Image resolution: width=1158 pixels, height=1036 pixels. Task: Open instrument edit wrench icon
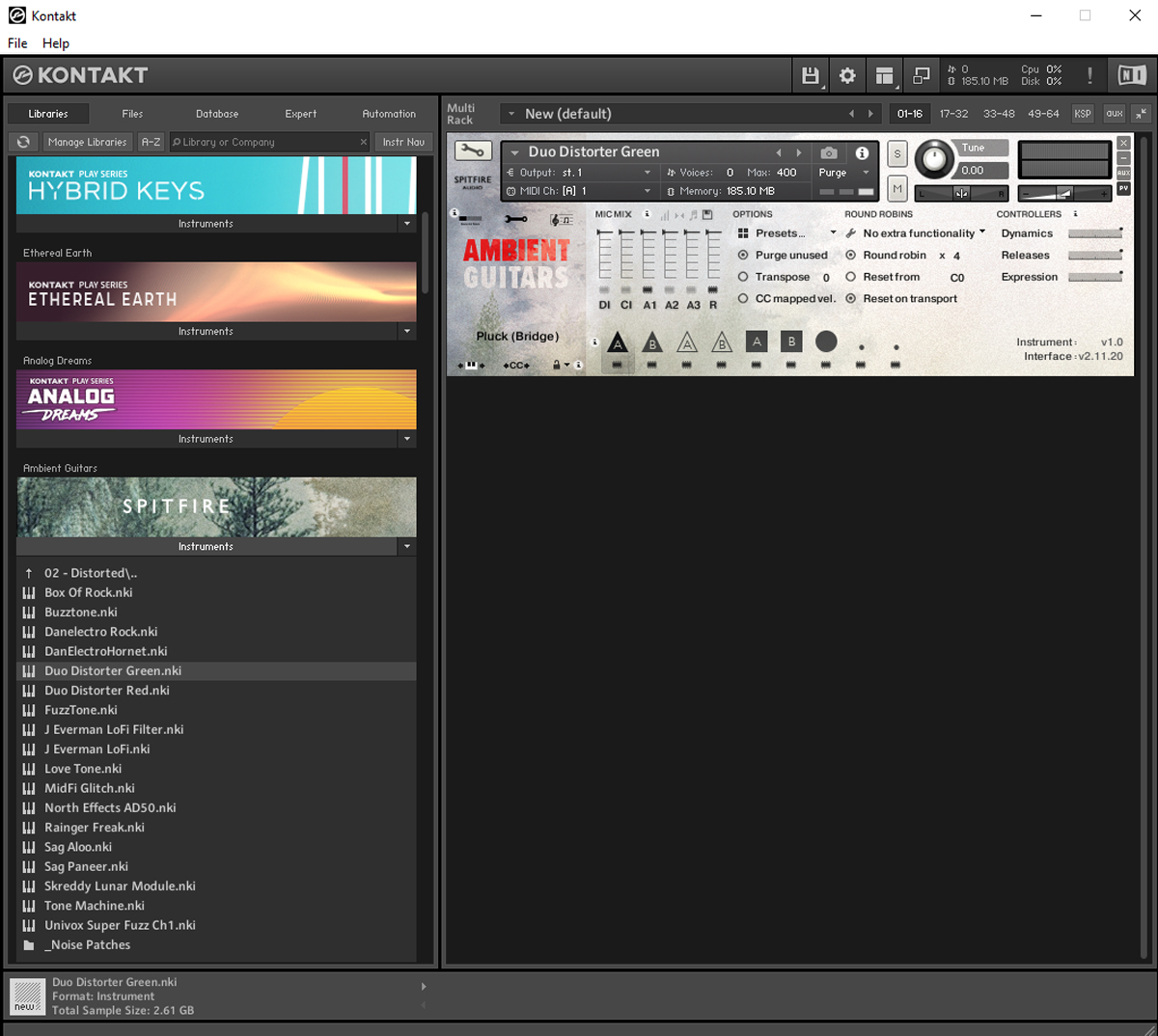point(473,151)
